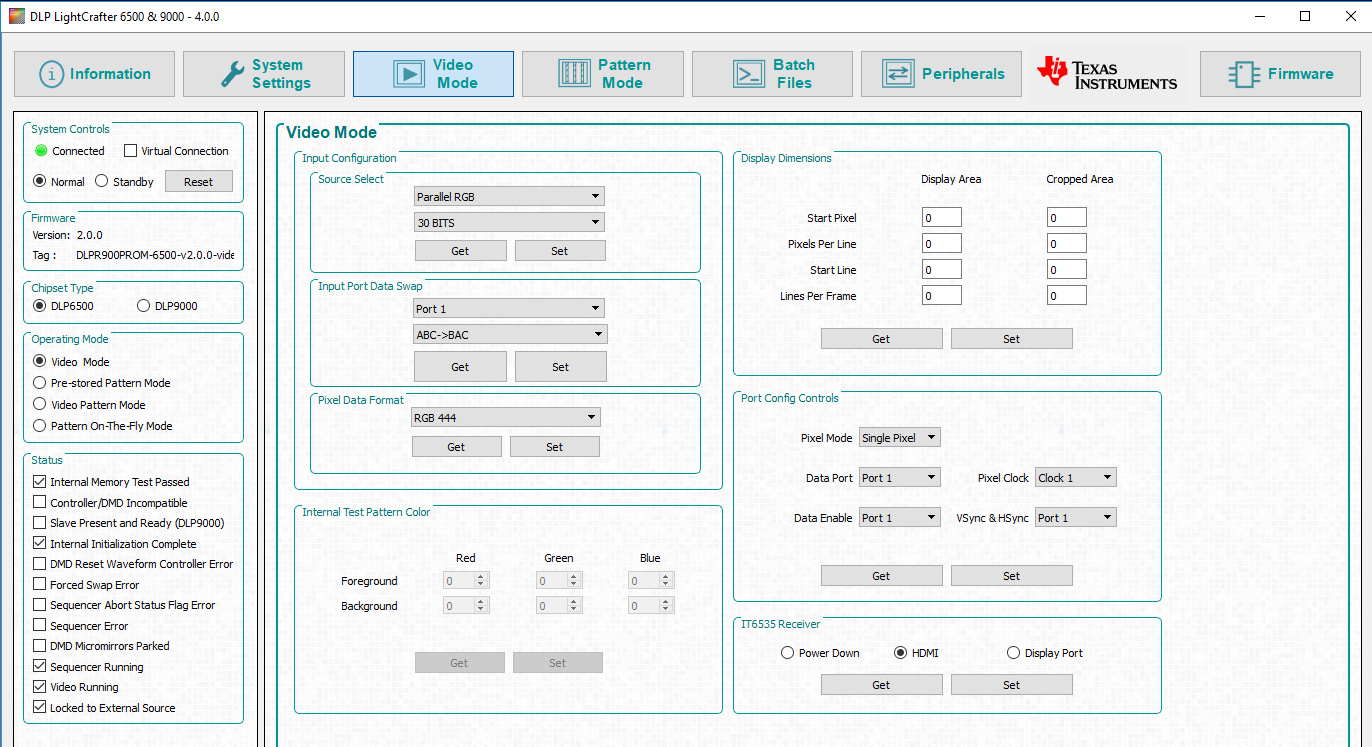Viewport: 1372px width, 747px height.
Task: Open the Data Enable dropdown
Action: 900,518
